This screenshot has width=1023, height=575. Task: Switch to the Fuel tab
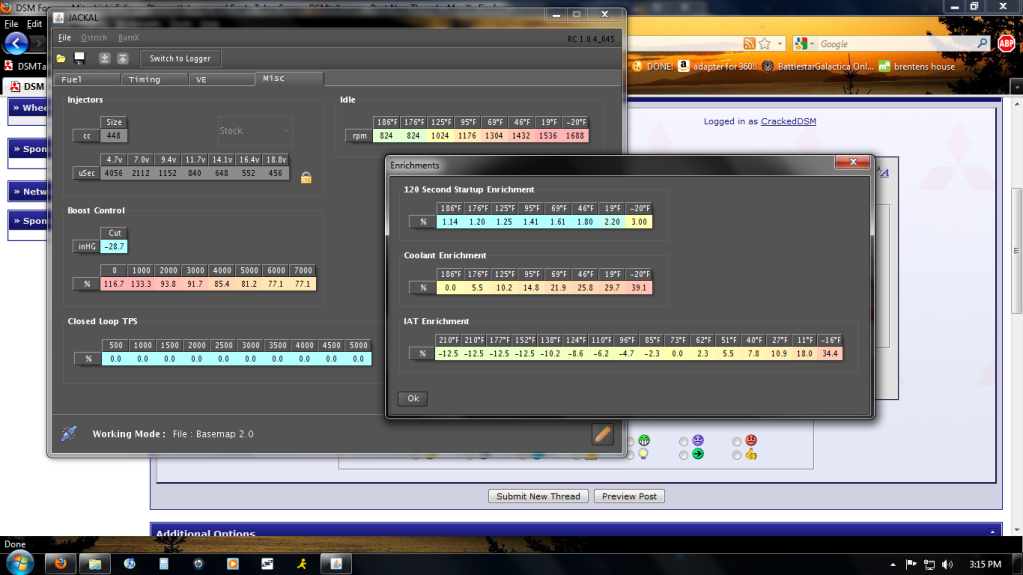click(x=87, y=80)
